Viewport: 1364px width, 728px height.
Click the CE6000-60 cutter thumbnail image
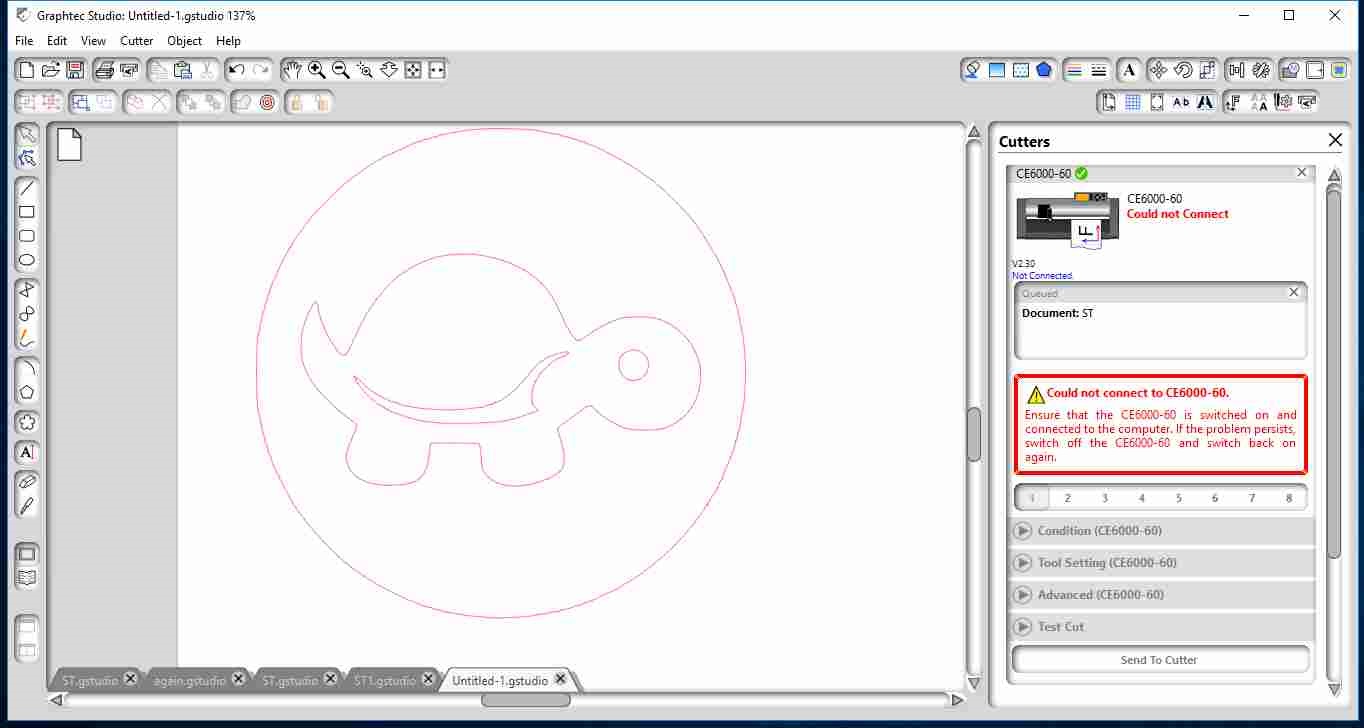click(x=1067, y=219)
